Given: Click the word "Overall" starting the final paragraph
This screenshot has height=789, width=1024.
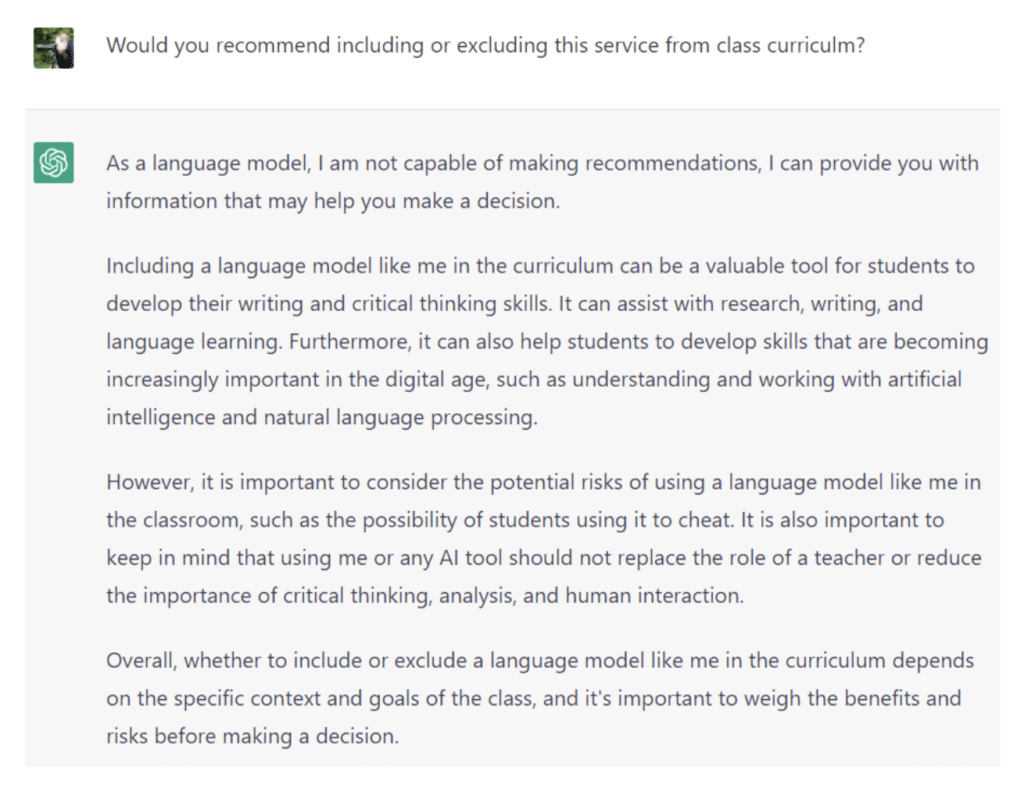Looking at the screenshot, I should click(143, 661).
